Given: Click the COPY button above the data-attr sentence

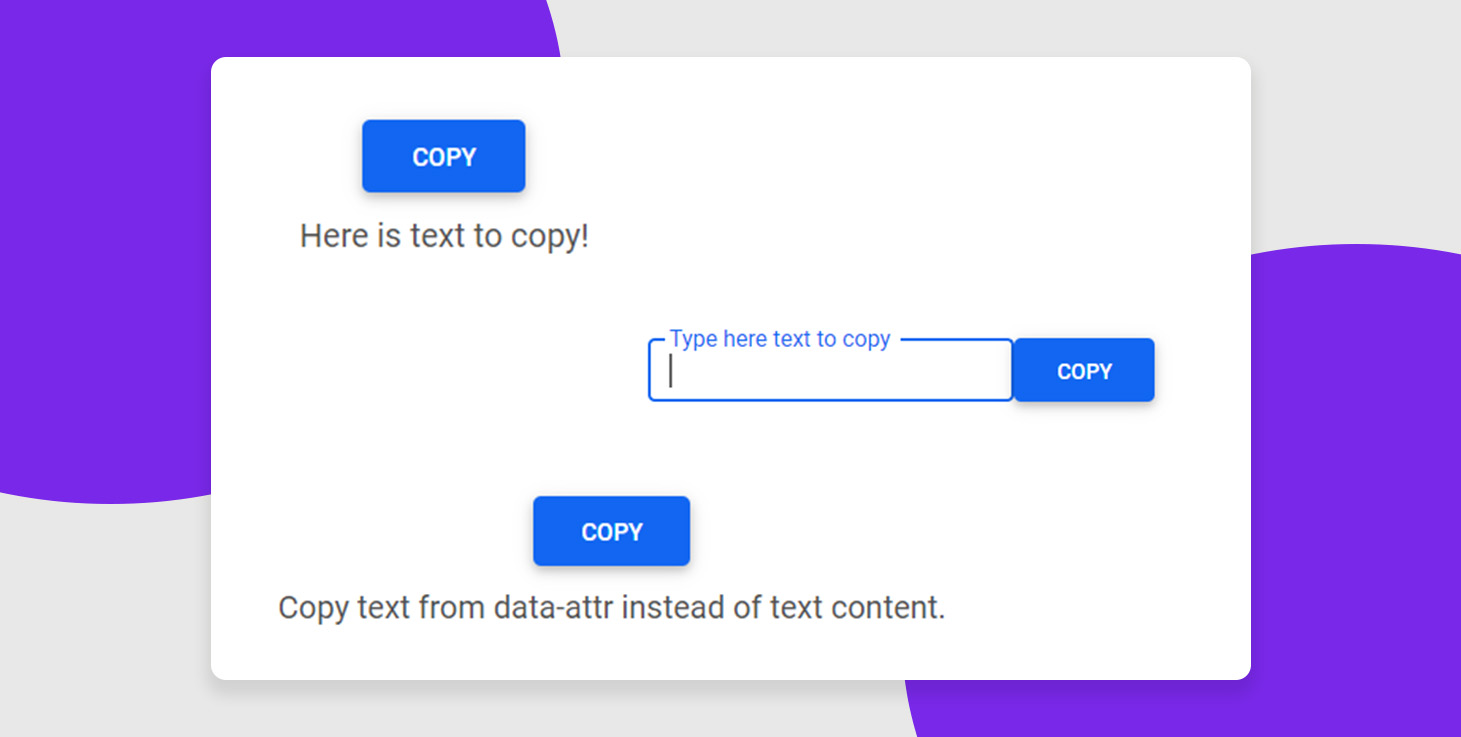Looking at the screenshot, I should click(x=611, y=531).
